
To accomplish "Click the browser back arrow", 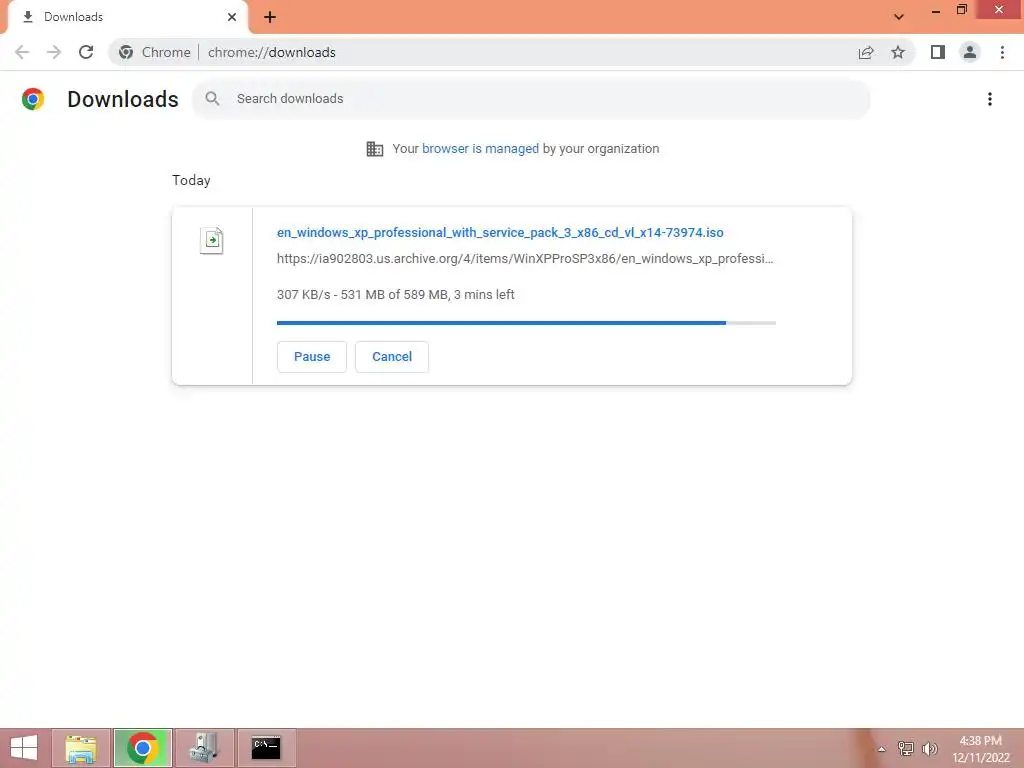I will click(x=22, y=52).
